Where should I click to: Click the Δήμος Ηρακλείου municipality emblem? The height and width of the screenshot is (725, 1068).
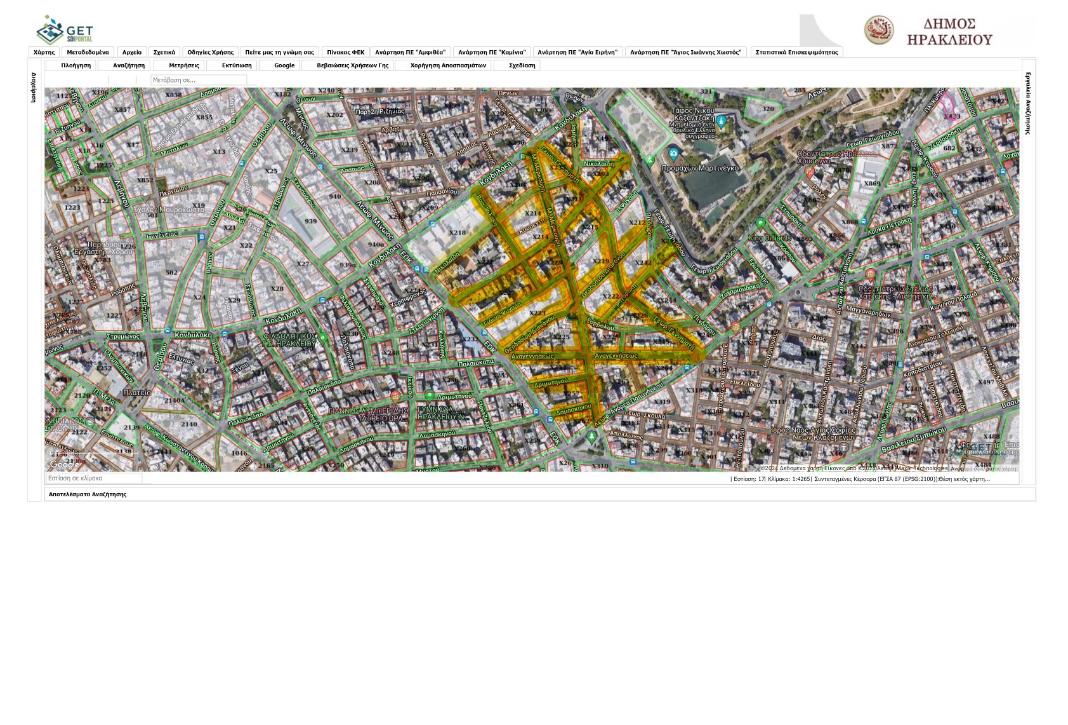click(x=879, y=30)
